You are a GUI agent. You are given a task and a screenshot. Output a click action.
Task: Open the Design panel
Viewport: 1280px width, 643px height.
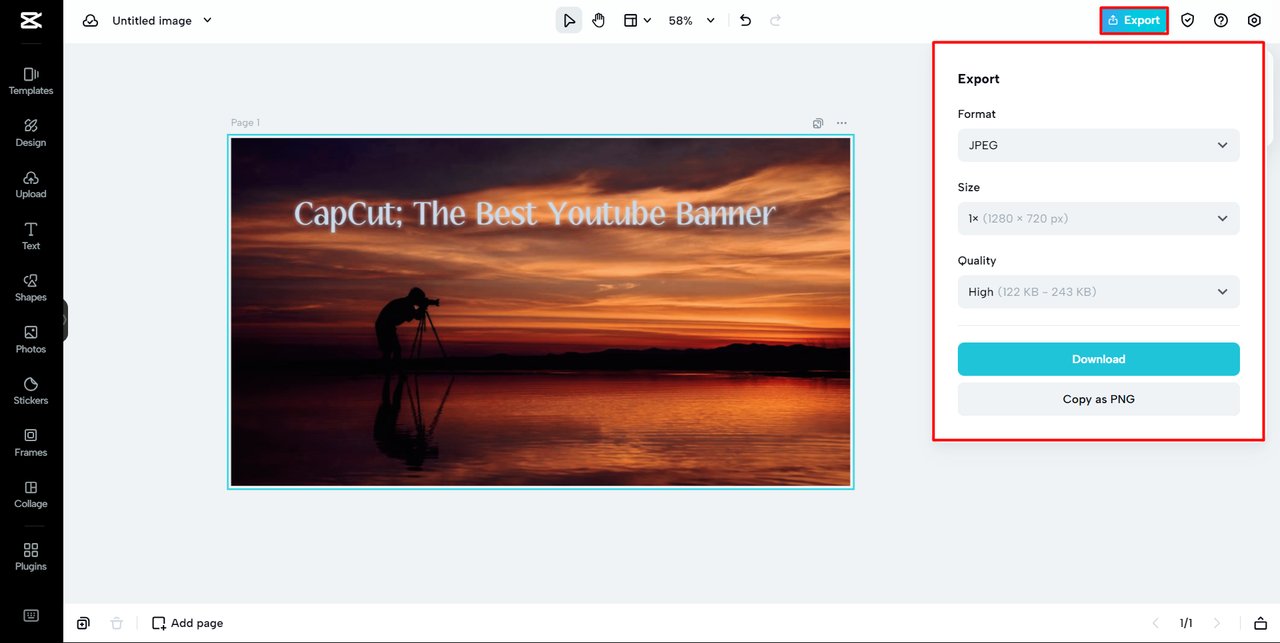[31, 133]
